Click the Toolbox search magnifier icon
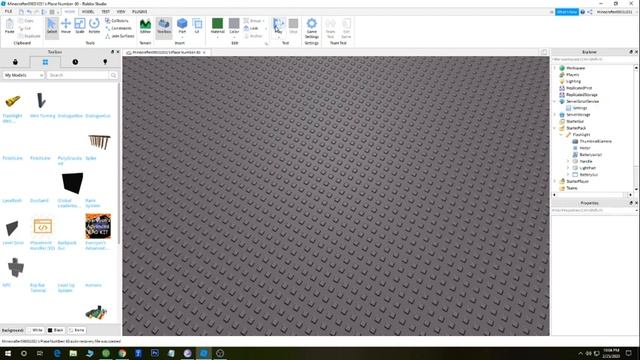 [x=113, y=76]
